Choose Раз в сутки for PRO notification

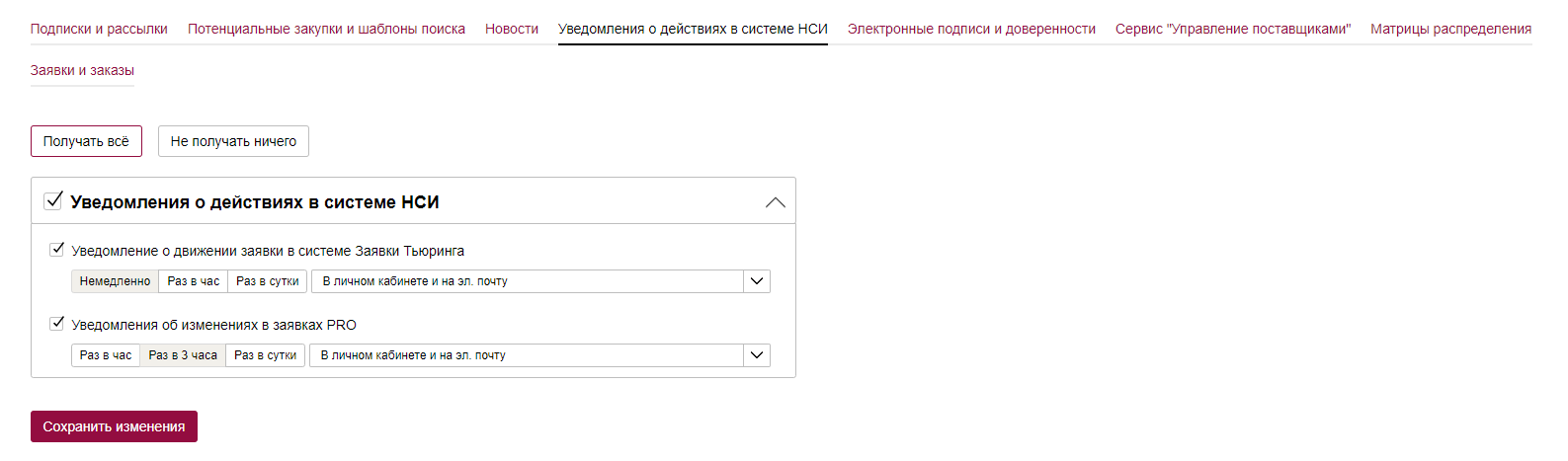click(266, 355)
